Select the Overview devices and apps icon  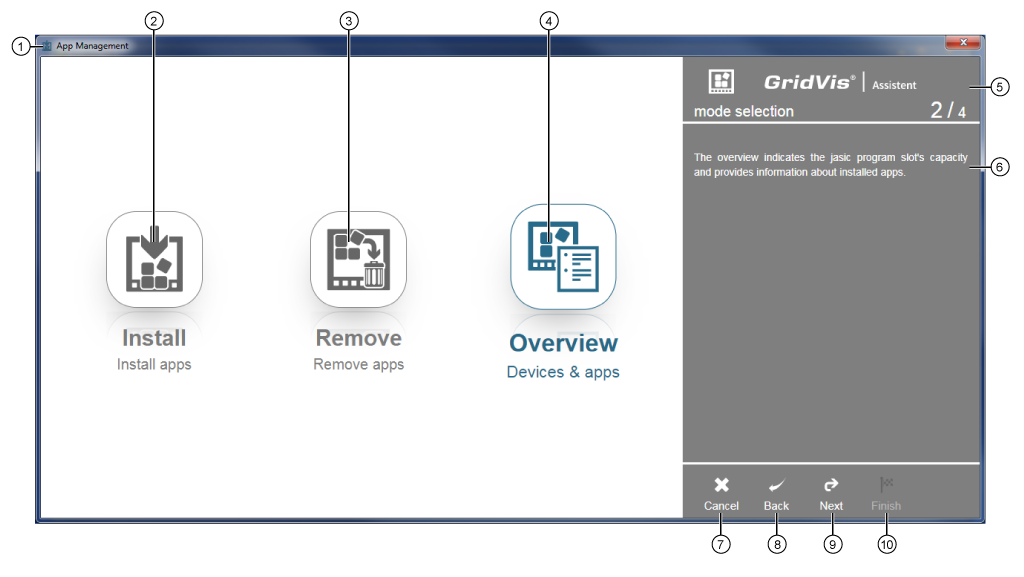(563, 257)
